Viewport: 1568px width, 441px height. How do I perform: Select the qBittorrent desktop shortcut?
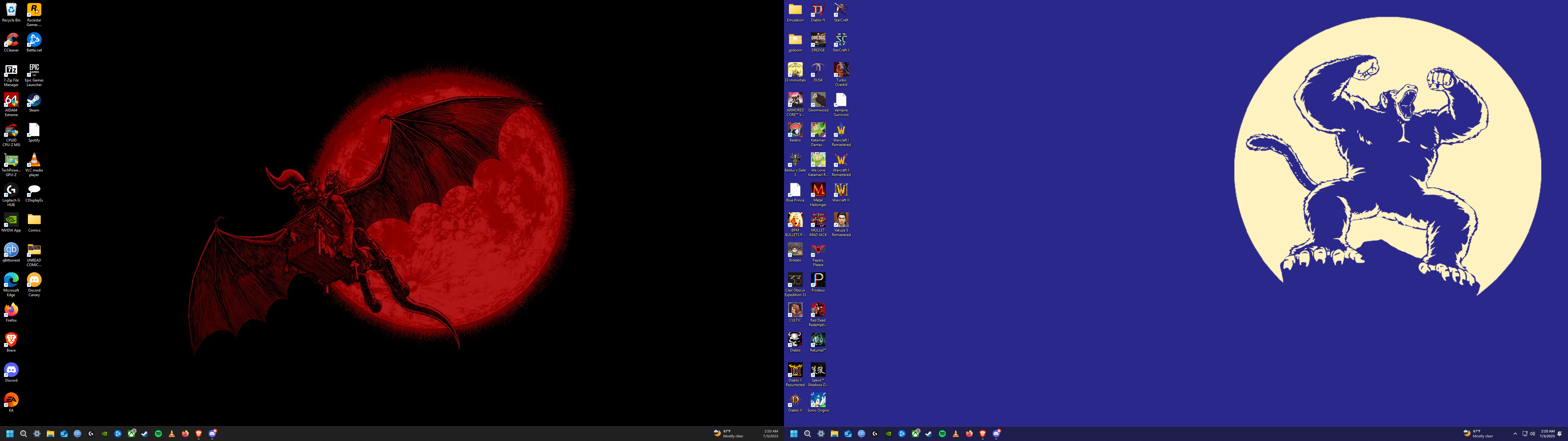pyautogui.click(x=11, y=252)
